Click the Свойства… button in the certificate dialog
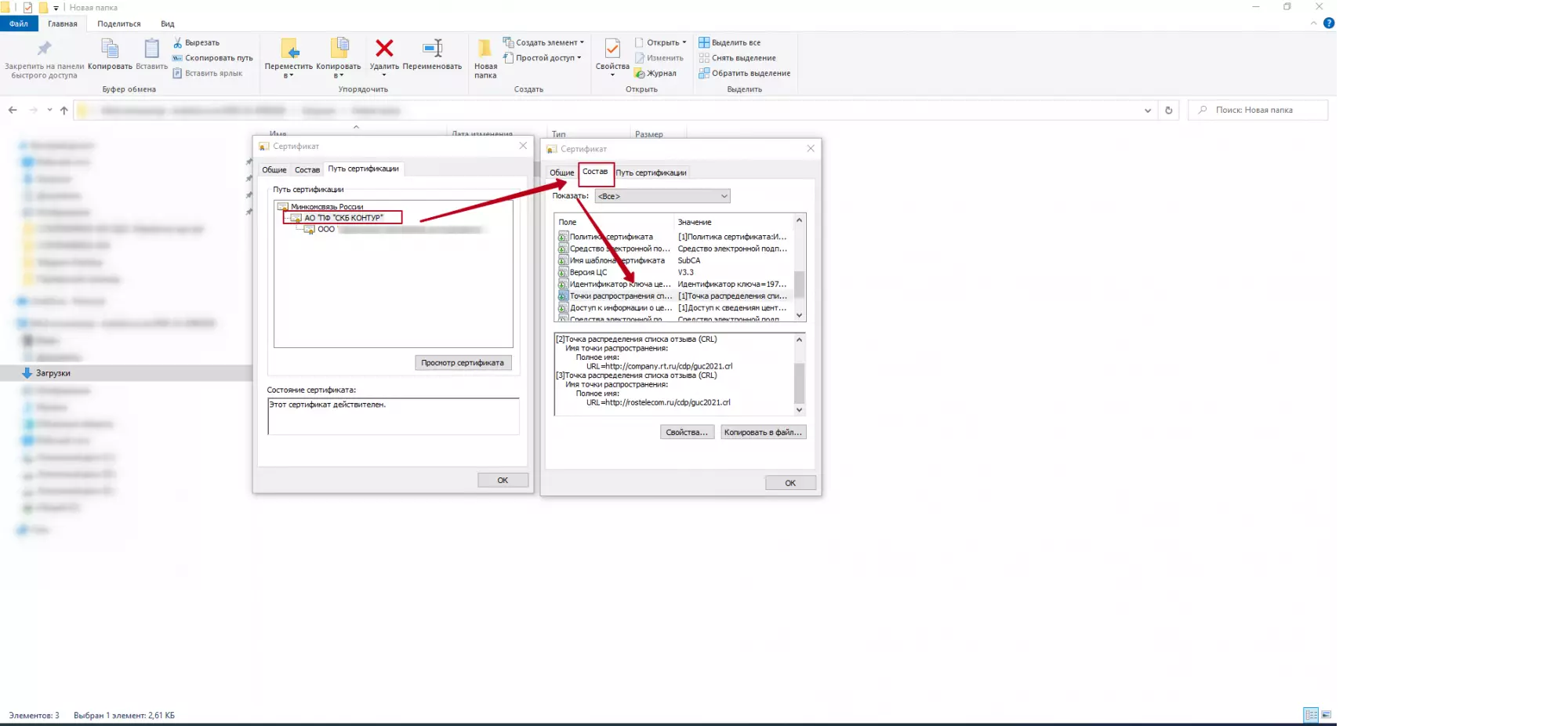 687,432
